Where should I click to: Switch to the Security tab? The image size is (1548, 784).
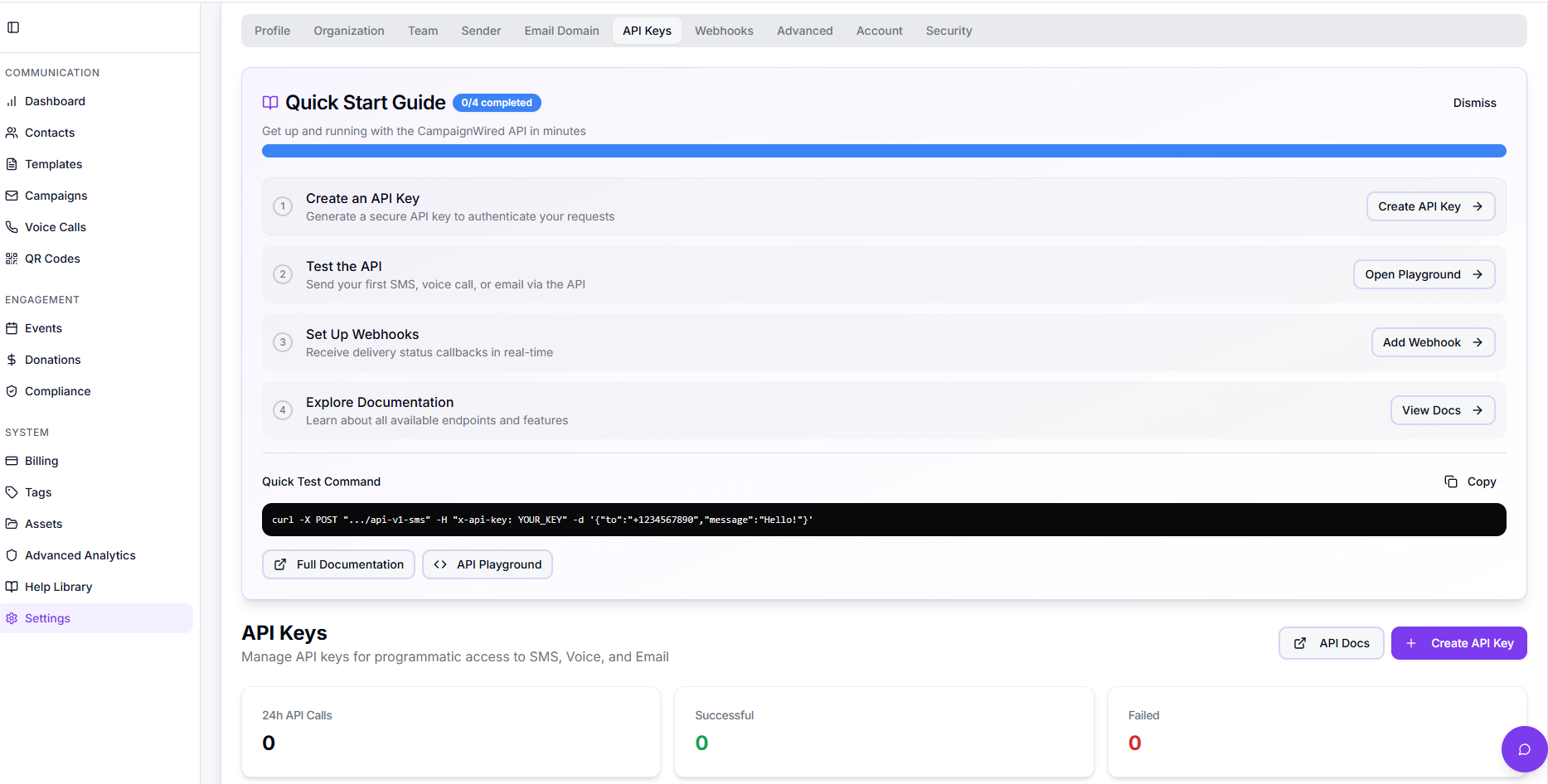949,31
